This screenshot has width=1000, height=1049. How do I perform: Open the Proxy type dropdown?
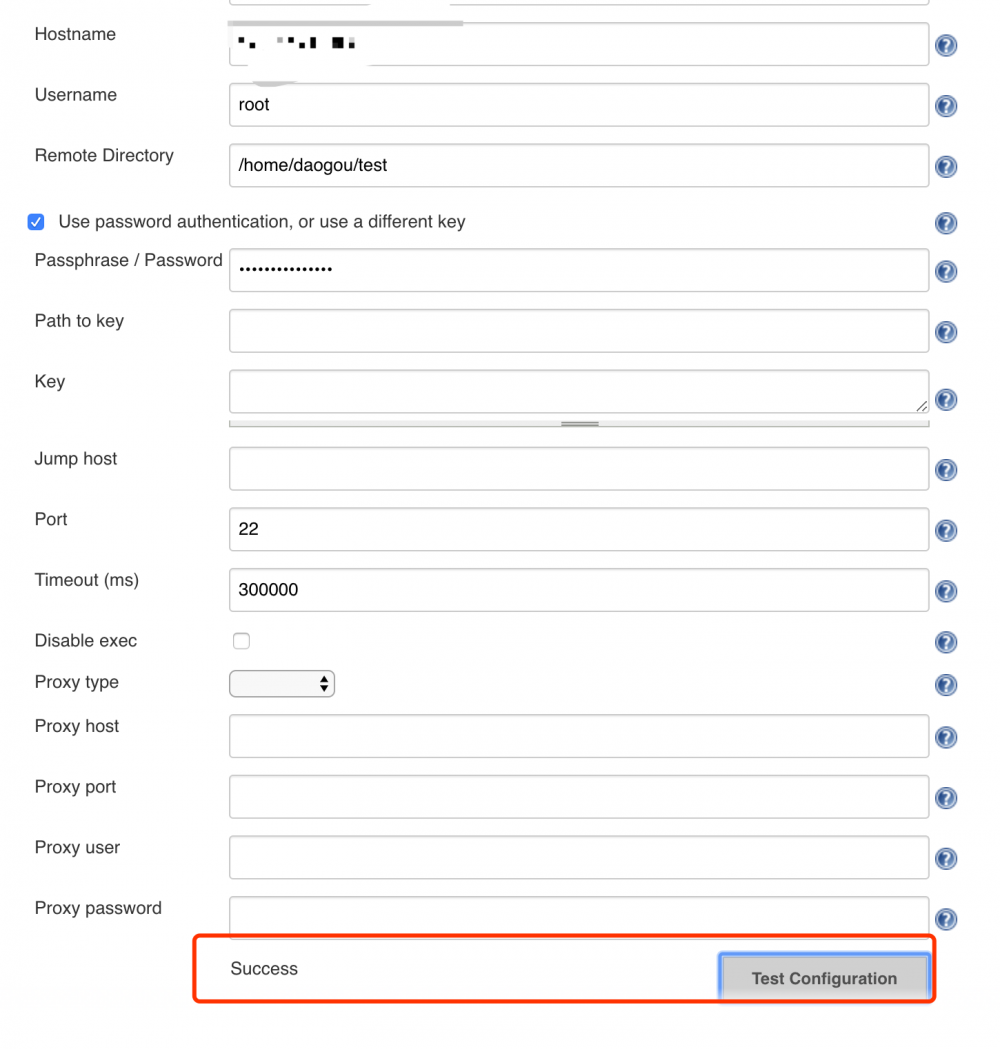[x=282, y=683]
